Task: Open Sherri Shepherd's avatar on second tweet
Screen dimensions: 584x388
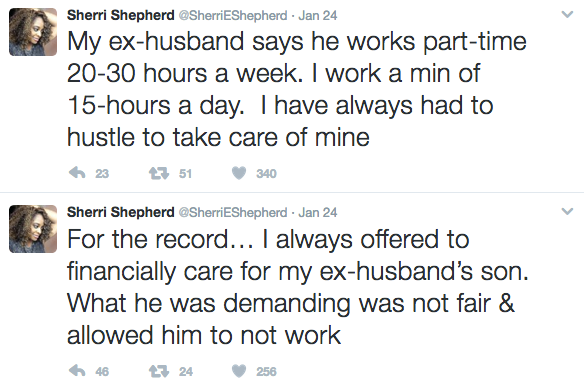Action: click(x=33, y=229)
